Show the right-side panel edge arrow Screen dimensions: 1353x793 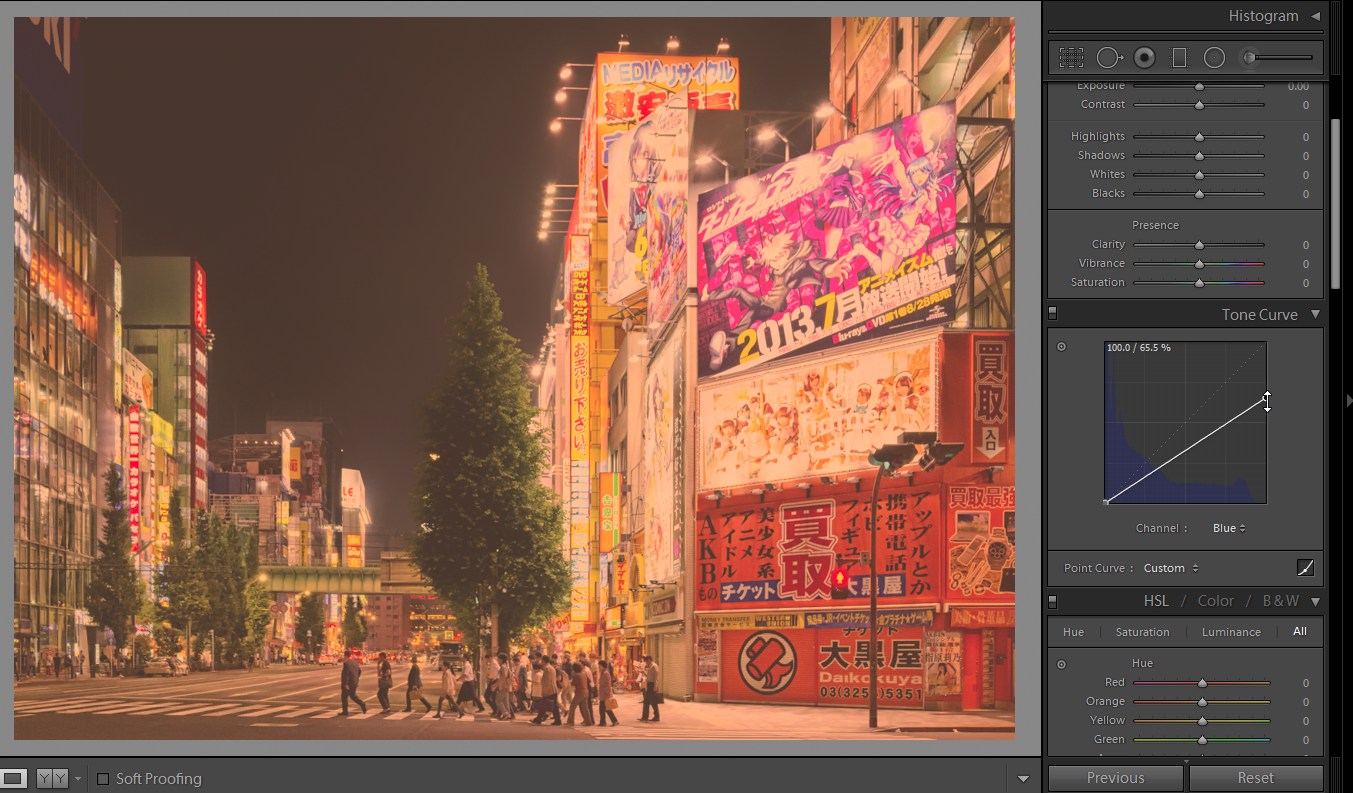pos(1348,400)
